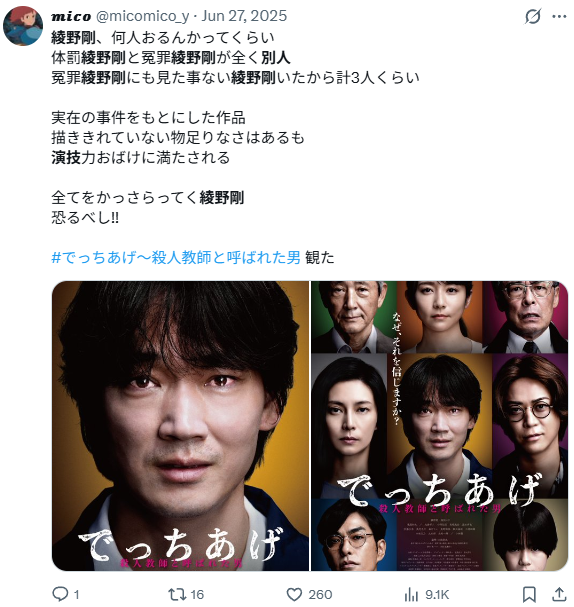View analytics bar chart icon
The height and width of the screenshot is (607, 574).
(x=411, y=594)
